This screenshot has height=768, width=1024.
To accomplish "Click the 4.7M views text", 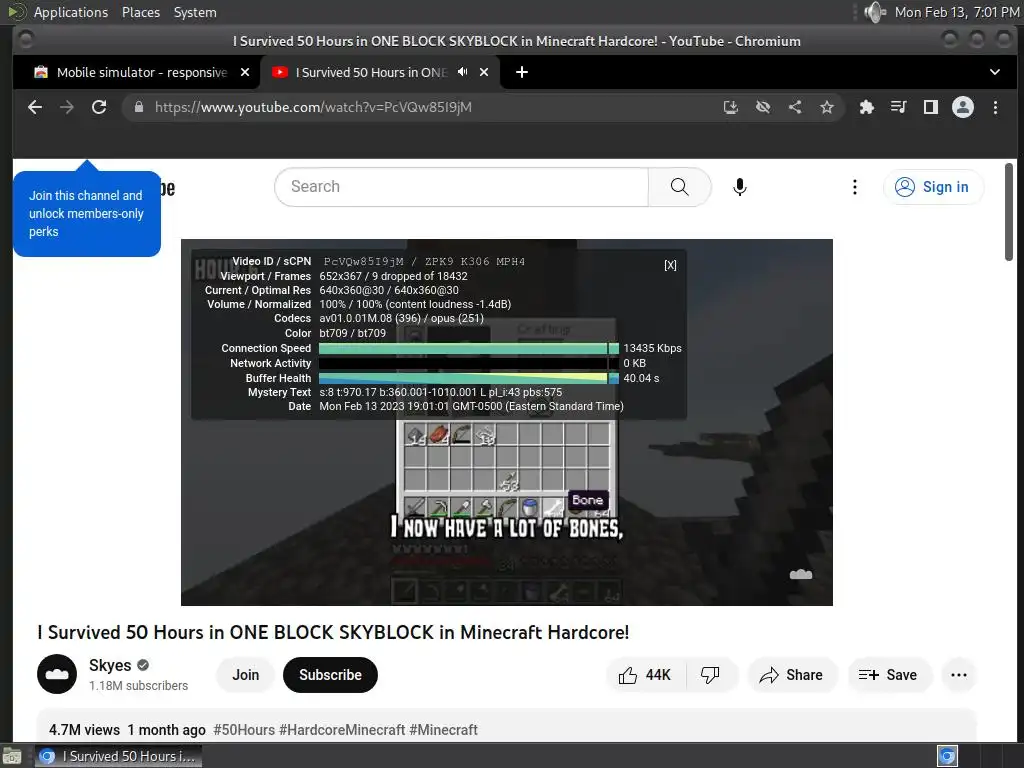I will (x=84, y=729).
